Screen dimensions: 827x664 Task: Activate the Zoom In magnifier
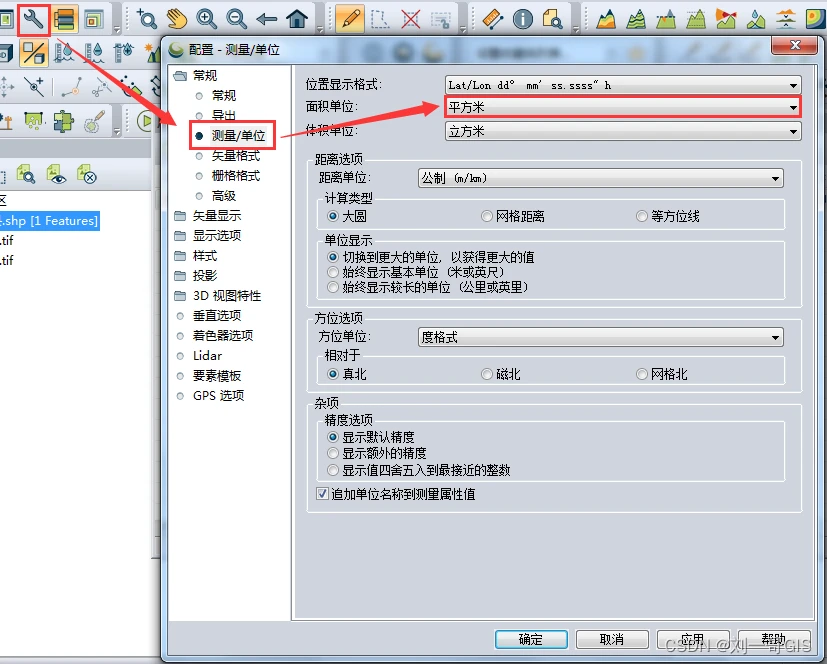(206, 20)
